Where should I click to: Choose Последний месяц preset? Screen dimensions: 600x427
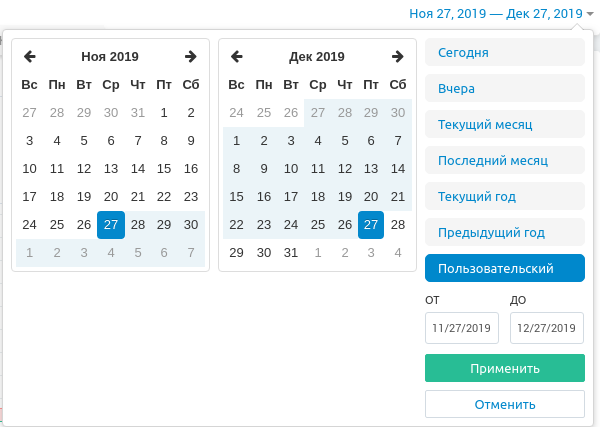pos(504,160)
